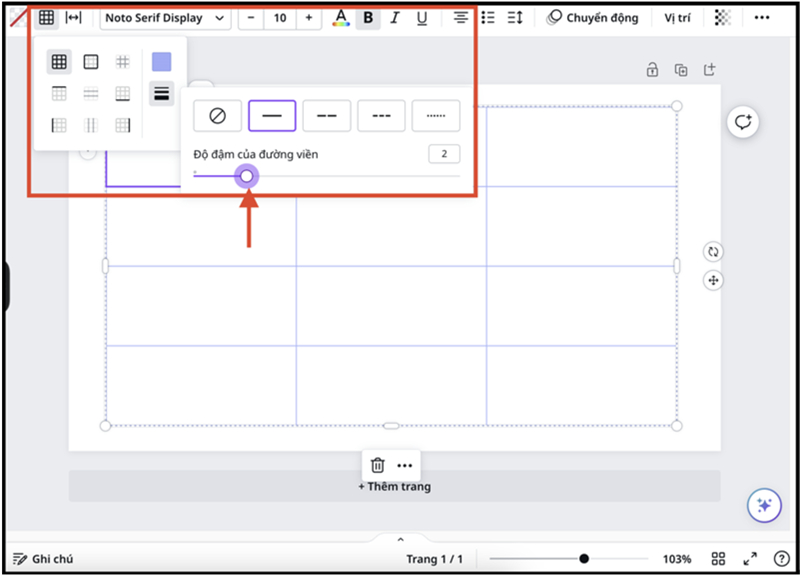Expand the page panel chevron at bottom
Image resolution: width=800 pixels, height=575 pixels.
[400, 539]
